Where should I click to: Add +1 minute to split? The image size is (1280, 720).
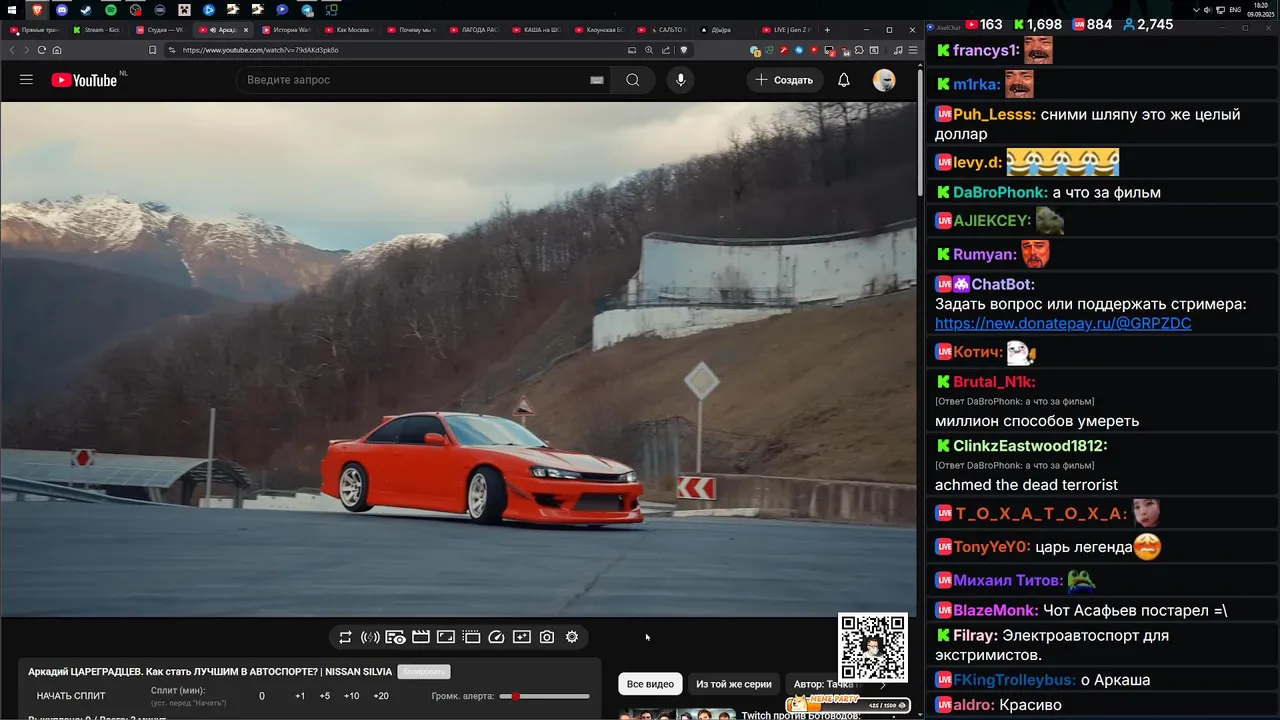(300, 696)
